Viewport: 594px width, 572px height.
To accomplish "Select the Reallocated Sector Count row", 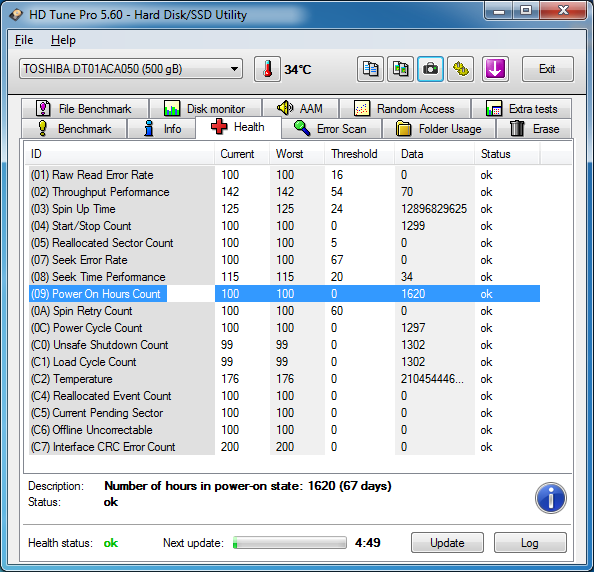I will pyautogui.click(x=284, y=243).
